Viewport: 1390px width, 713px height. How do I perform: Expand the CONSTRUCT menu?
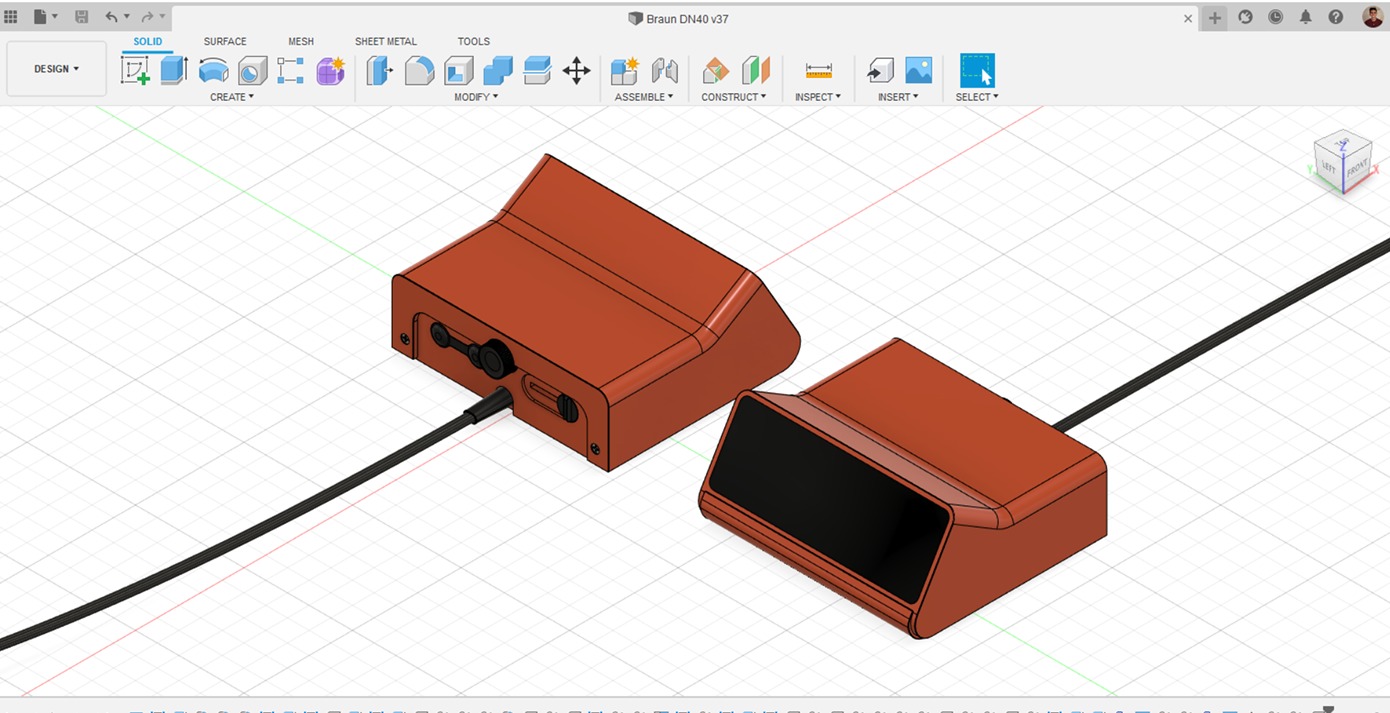click(x=734, y=97)
